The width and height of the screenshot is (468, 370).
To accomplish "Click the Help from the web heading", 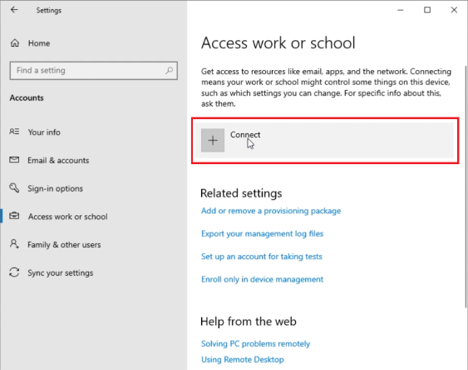I will click(x=248, y=322).
